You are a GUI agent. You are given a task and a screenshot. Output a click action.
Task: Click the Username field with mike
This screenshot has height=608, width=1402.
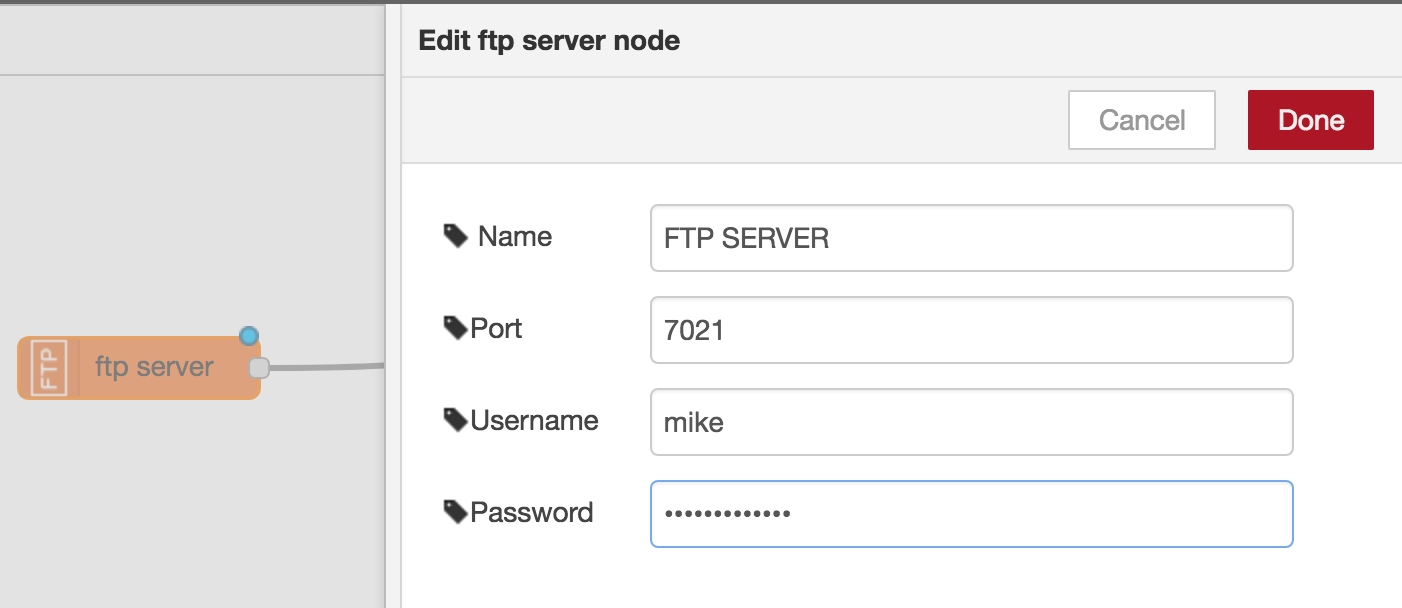(x=971, y=422)
